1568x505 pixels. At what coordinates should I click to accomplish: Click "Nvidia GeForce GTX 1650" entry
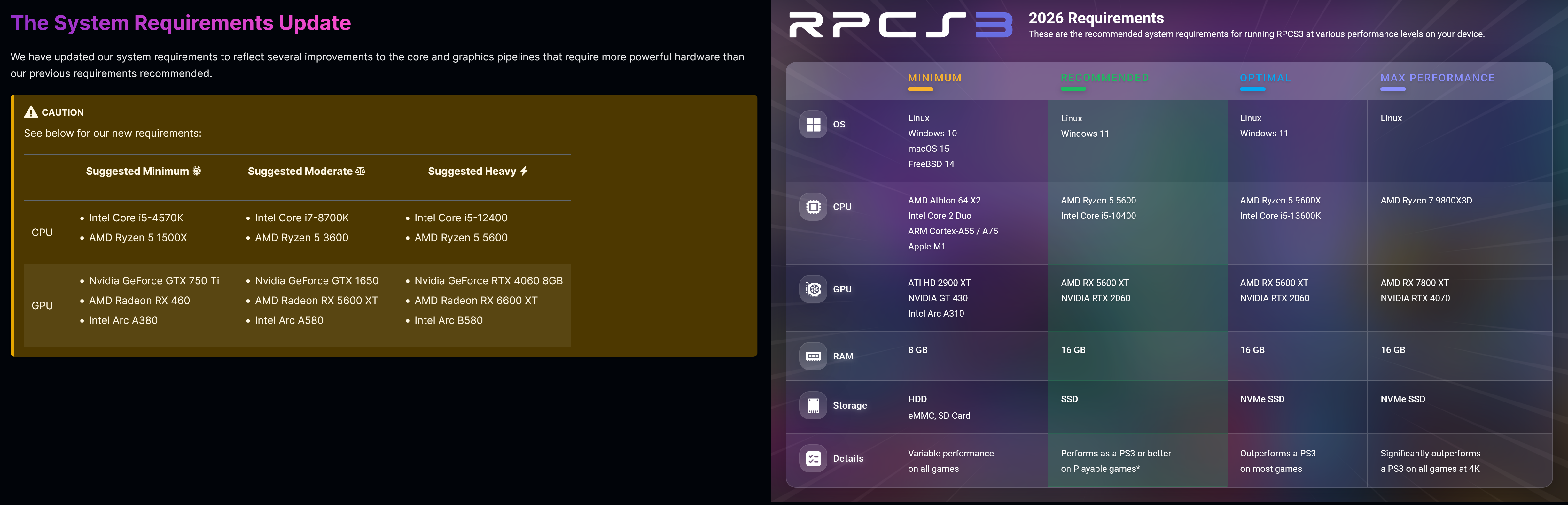[x=316, y=281]
